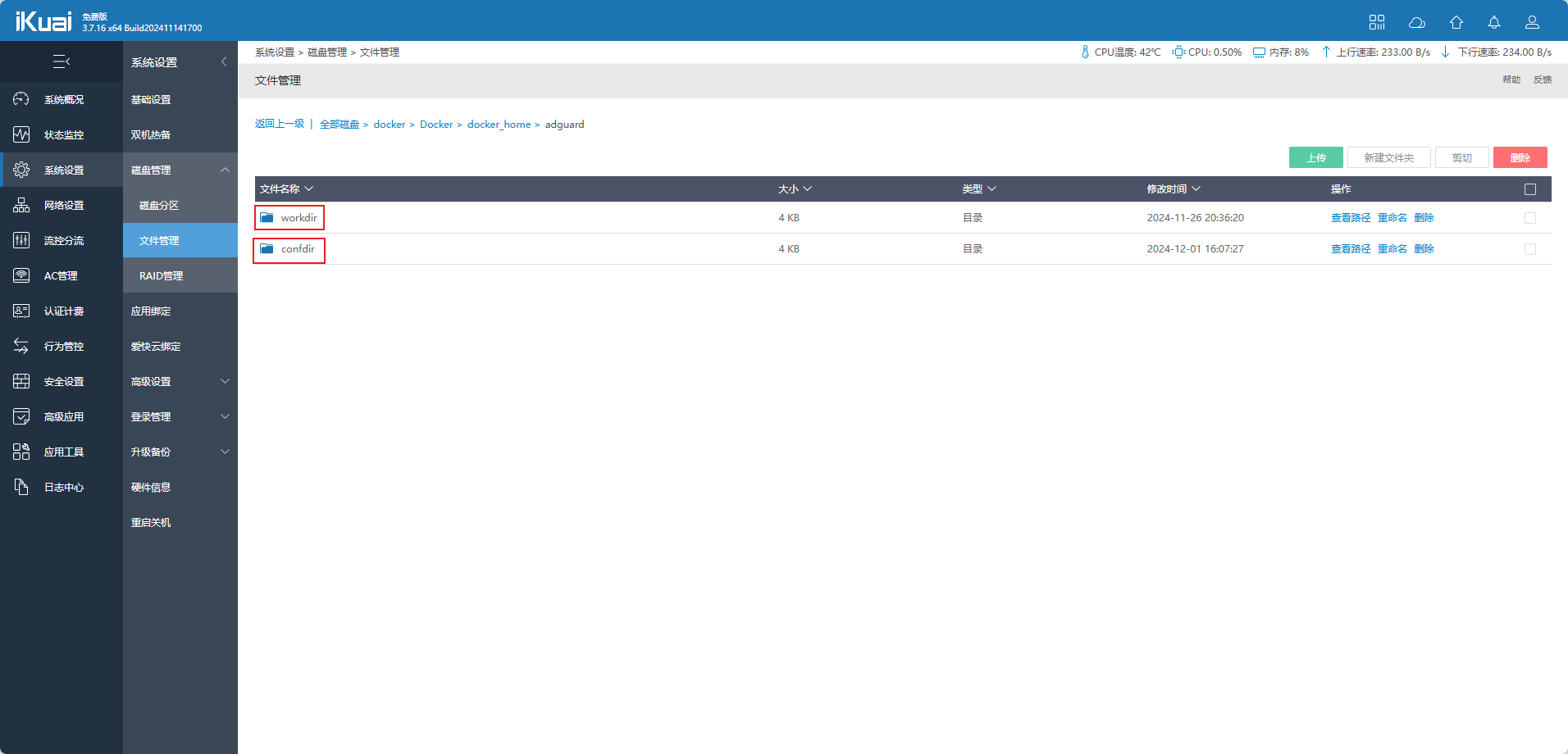Open the confdir folder
The width and height of the screenshot is (1568, 754).
pyautogui.click(x=298, y=249)
